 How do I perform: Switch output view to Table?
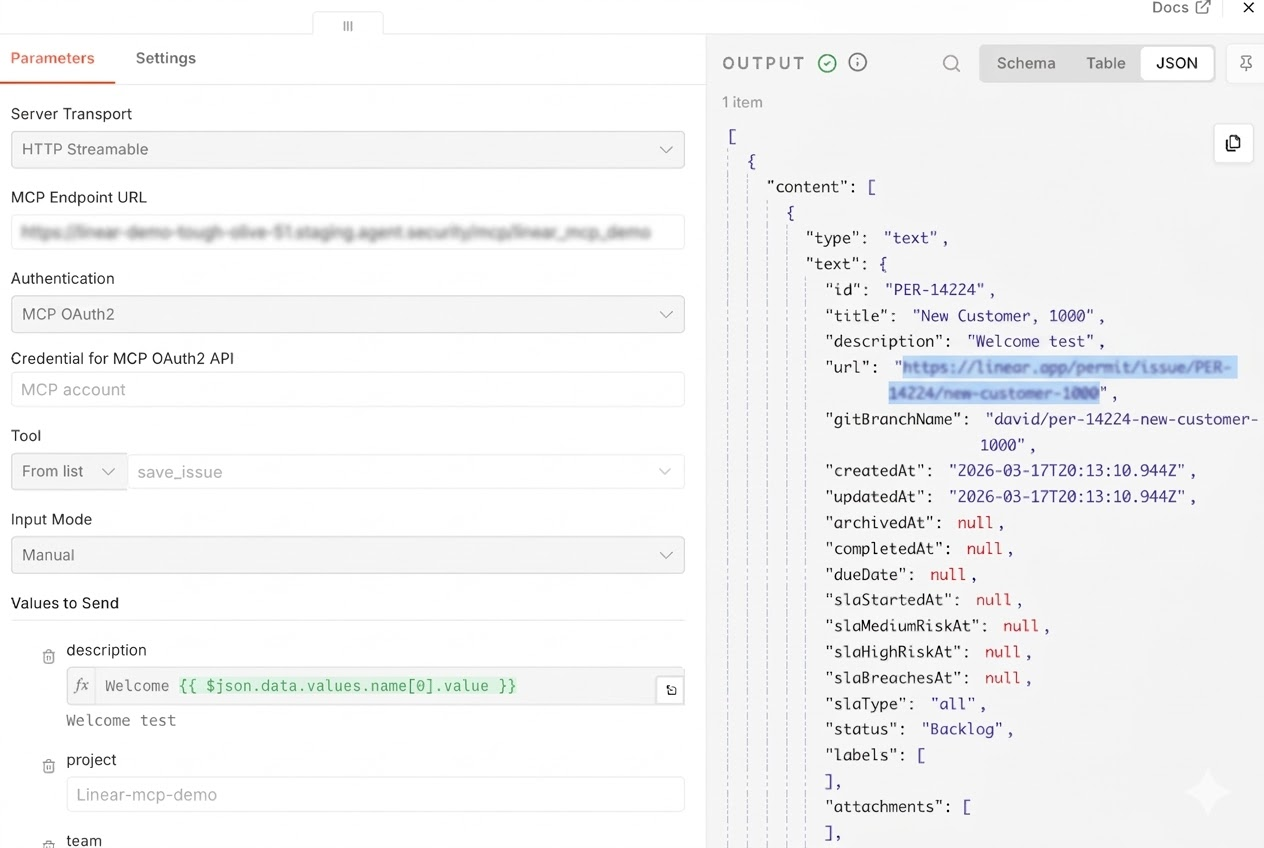[1105, 62]
